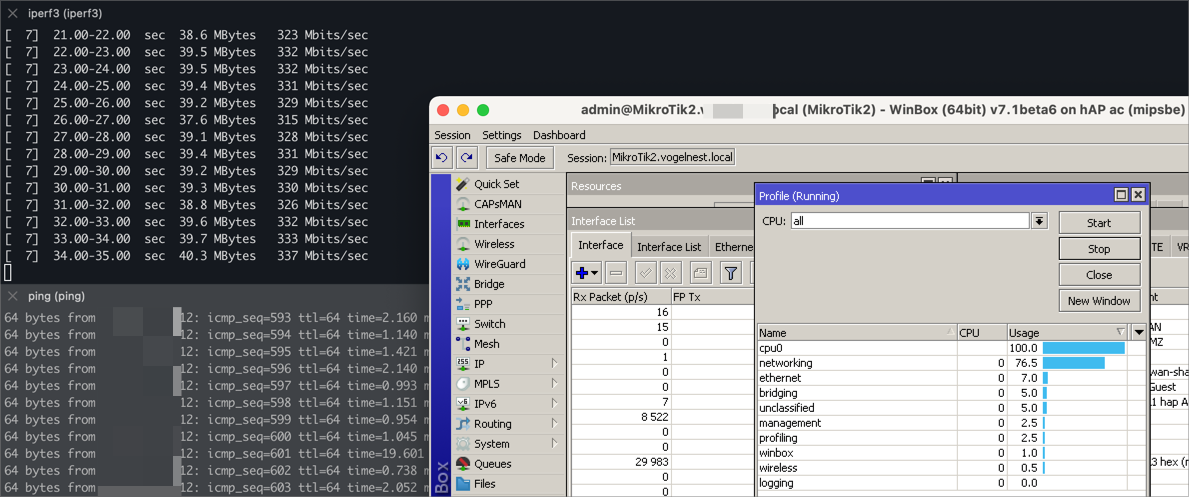Open Routing icon in sidebar
The width and height of the screenshot is (1189, 497).
point(463,423)
